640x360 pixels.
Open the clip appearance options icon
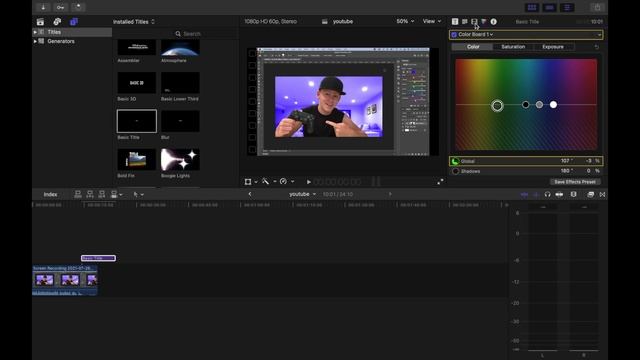click(x=573, y=194)
